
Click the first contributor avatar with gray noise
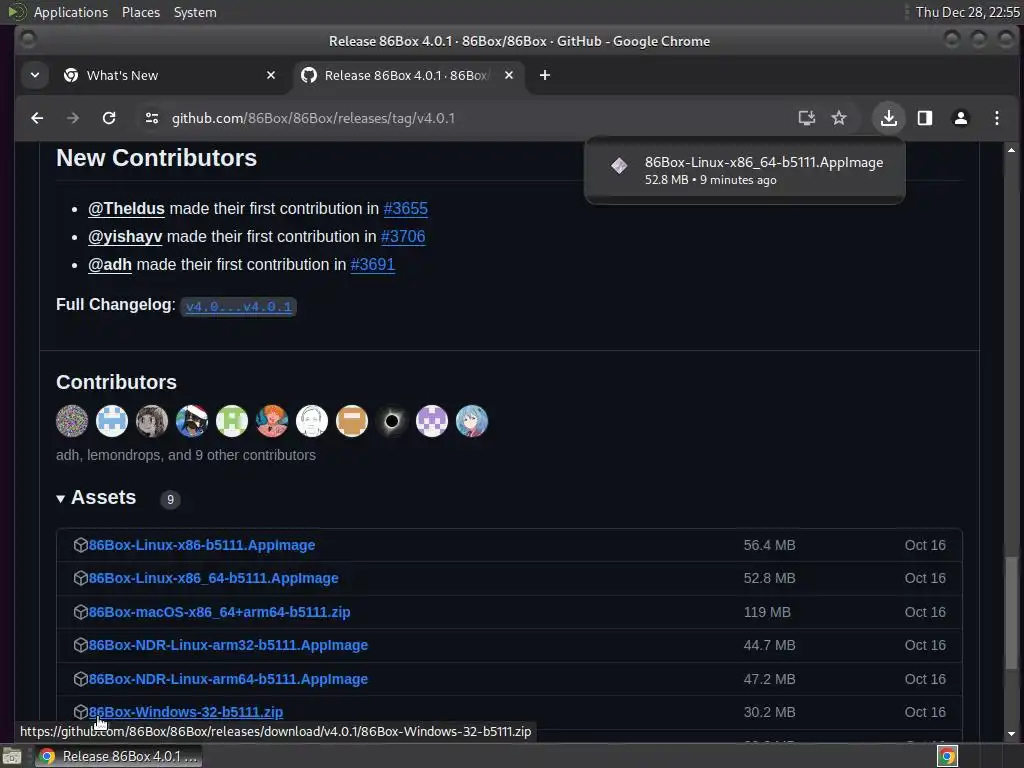tap(72, 421)
